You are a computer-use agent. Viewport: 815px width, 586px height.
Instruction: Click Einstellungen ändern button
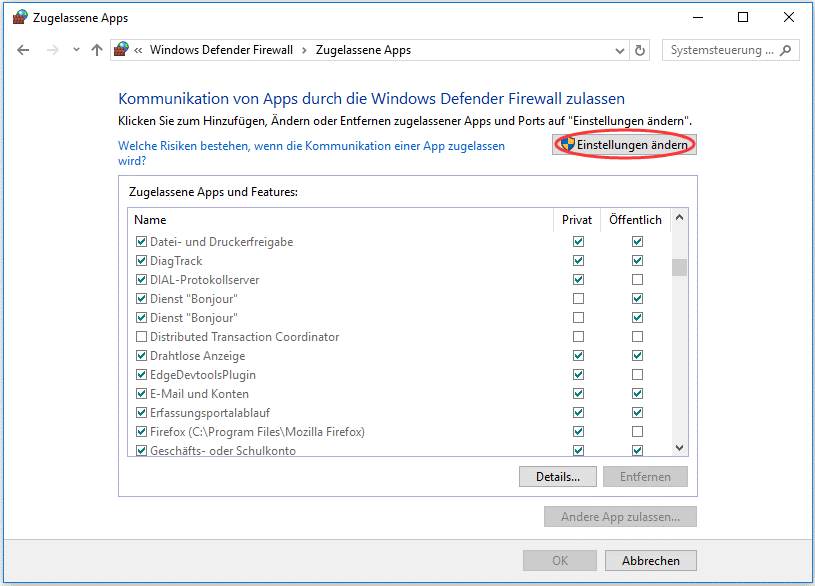pyautogui.click(x=624, y=145)
